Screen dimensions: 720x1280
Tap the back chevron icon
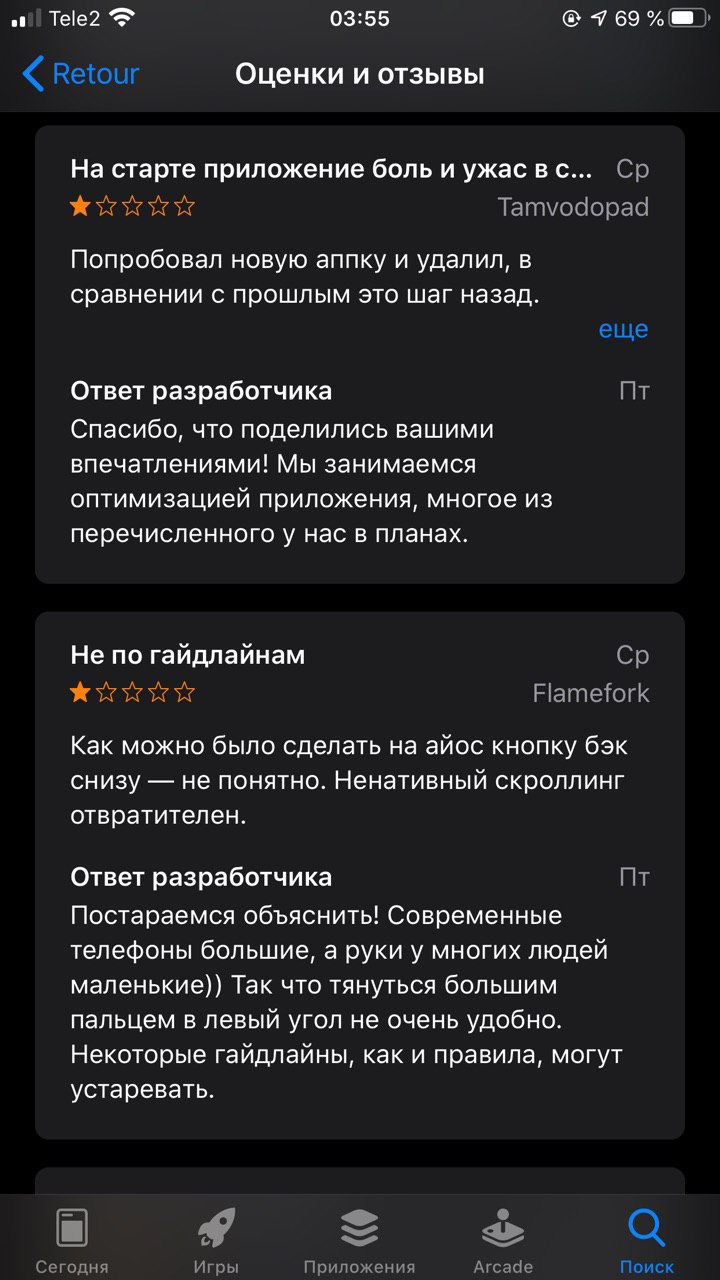pos(33,74)
